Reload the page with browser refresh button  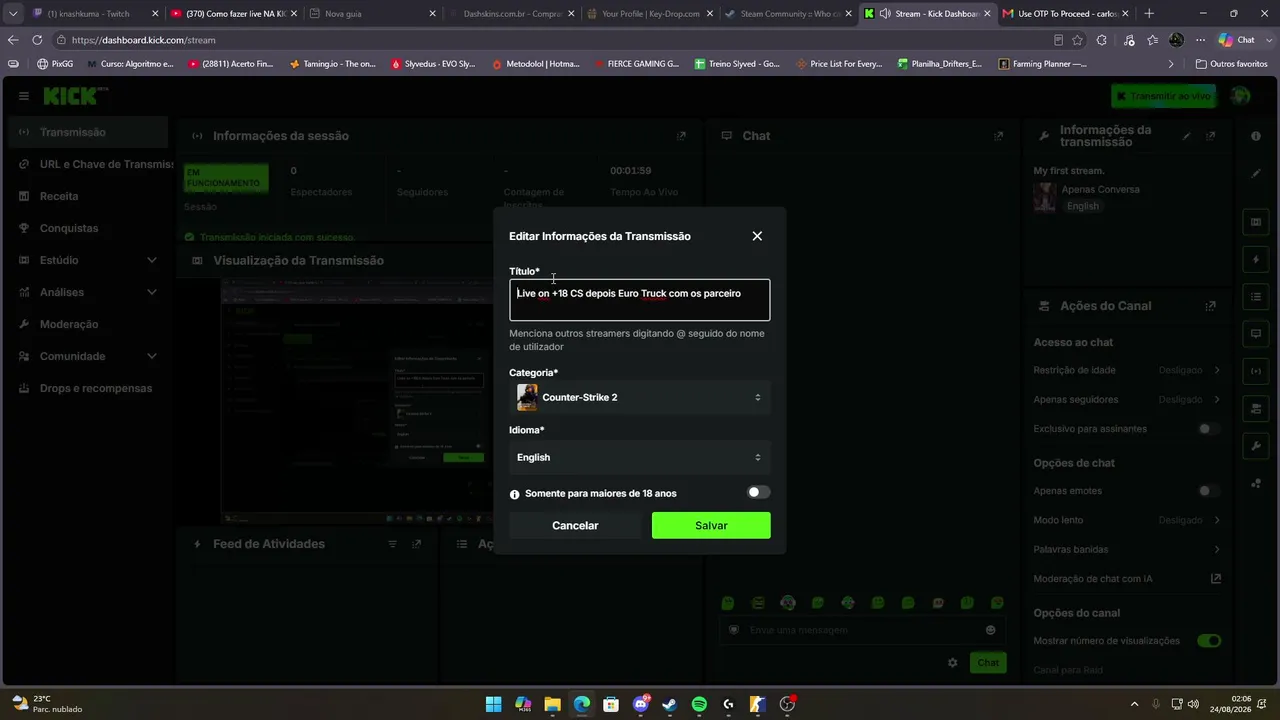37,40
